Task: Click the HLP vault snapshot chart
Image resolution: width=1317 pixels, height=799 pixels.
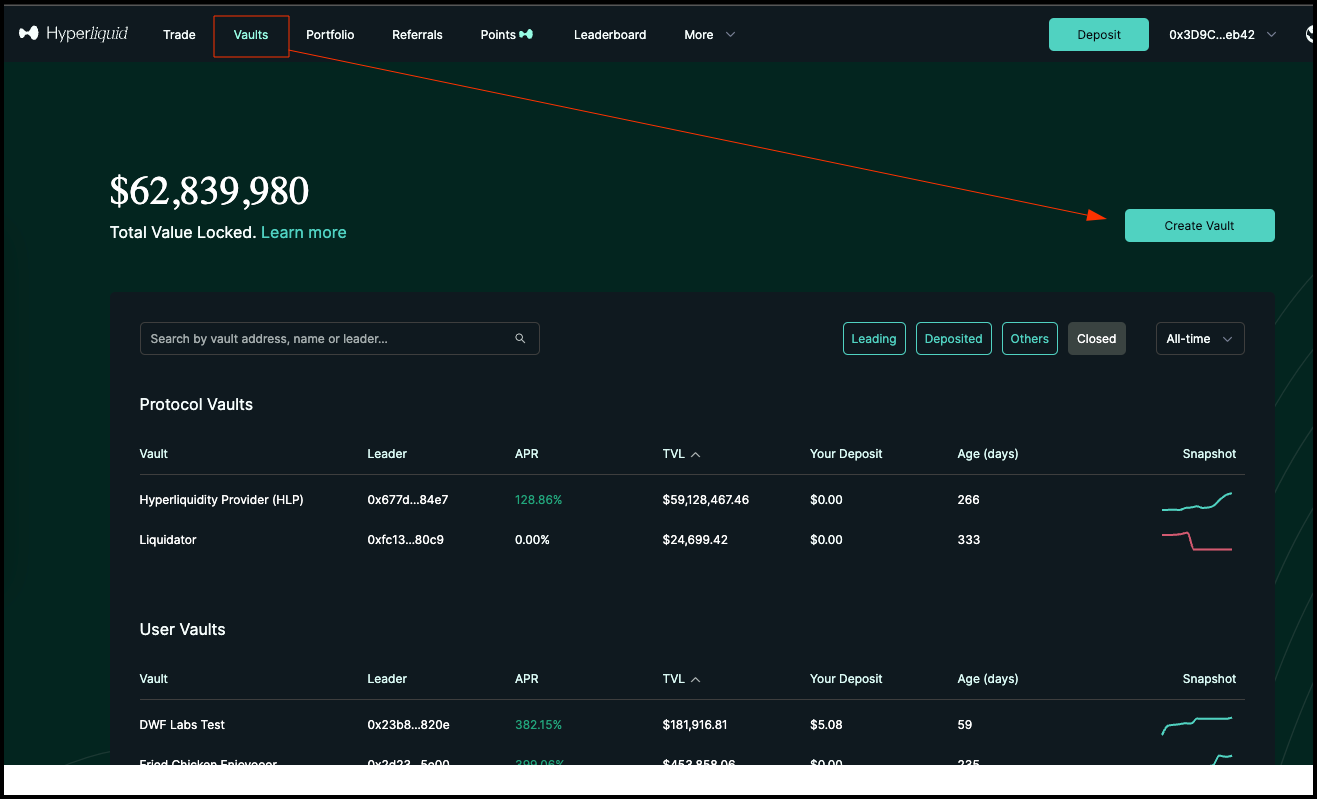Action: pyautogui.click(x=1197, y=501)
